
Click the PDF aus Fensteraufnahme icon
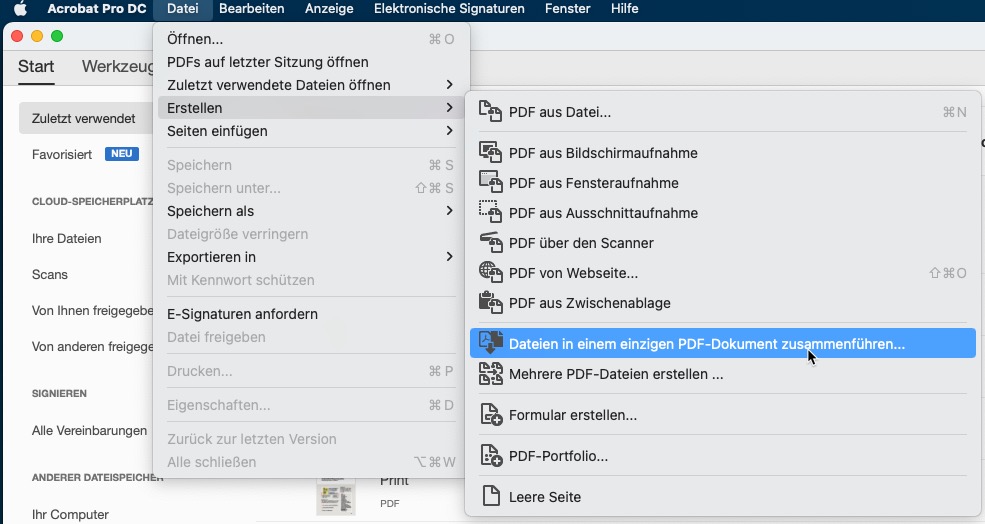490,183
